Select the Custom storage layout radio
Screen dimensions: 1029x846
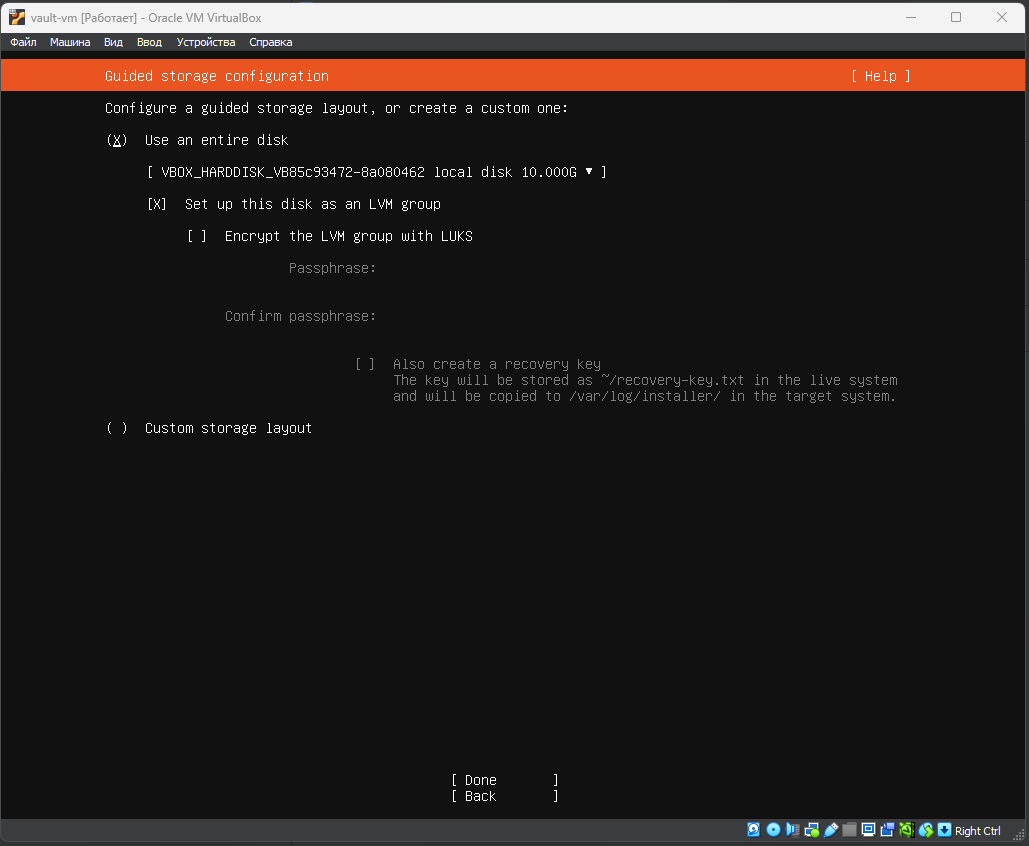(117, 428)
